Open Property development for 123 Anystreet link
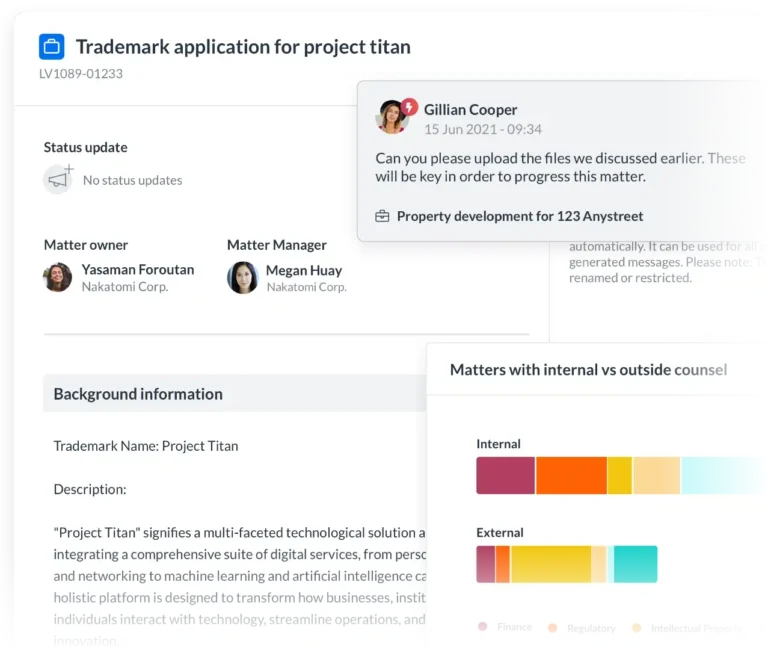This screenshot has height=650, width=768. coord(520,216)
